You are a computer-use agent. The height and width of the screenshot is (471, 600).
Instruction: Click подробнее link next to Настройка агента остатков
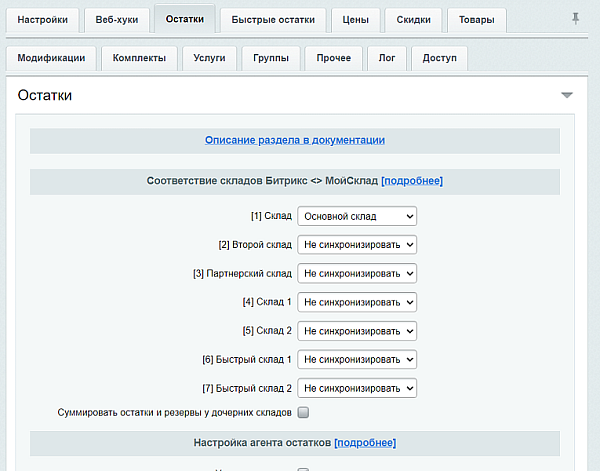point(365,442)
